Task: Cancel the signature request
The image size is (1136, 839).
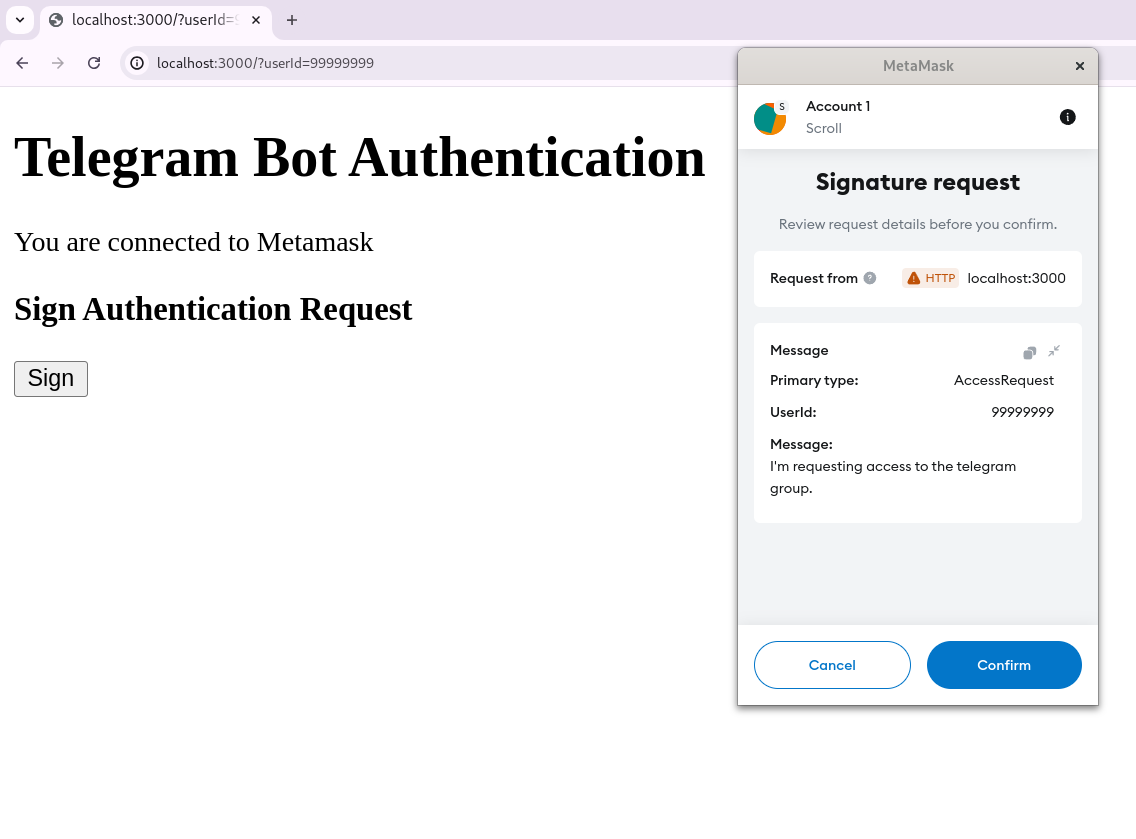Action: (832, 664)
